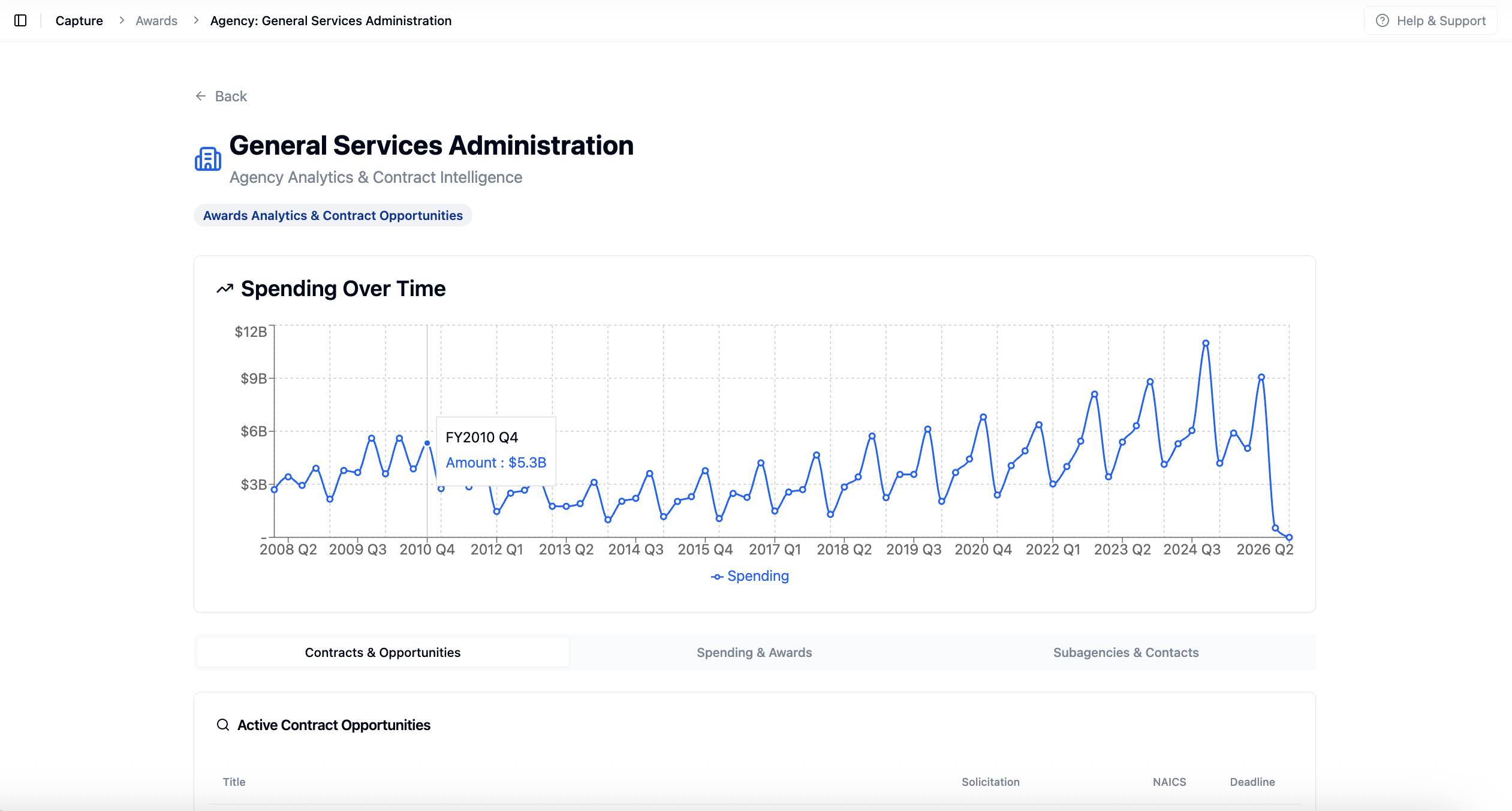
Task: Open the Subagencies & Contacts tab
Action: [x=1126, y=652]
